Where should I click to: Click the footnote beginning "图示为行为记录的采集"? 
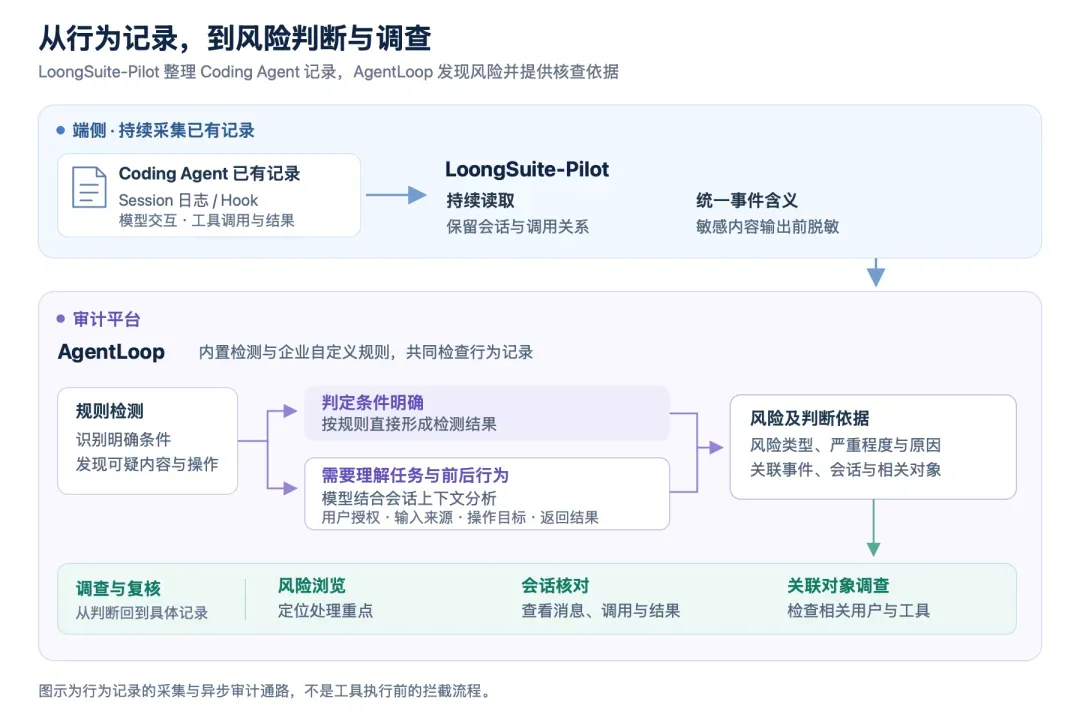[265, 691]
